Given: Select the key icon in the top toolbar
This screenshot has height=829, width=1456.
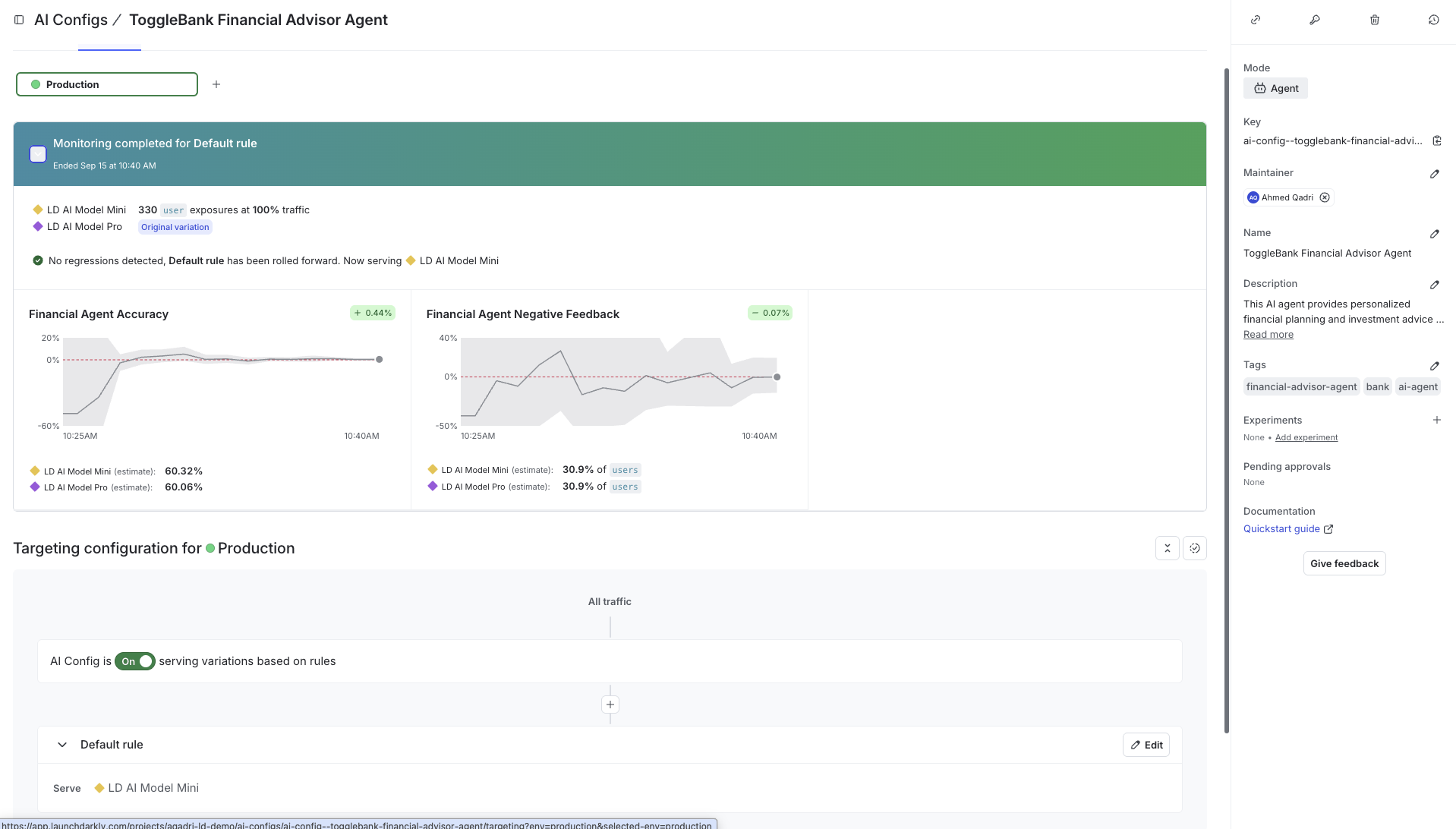Looking at the screenshot, I should (1315, 20).
